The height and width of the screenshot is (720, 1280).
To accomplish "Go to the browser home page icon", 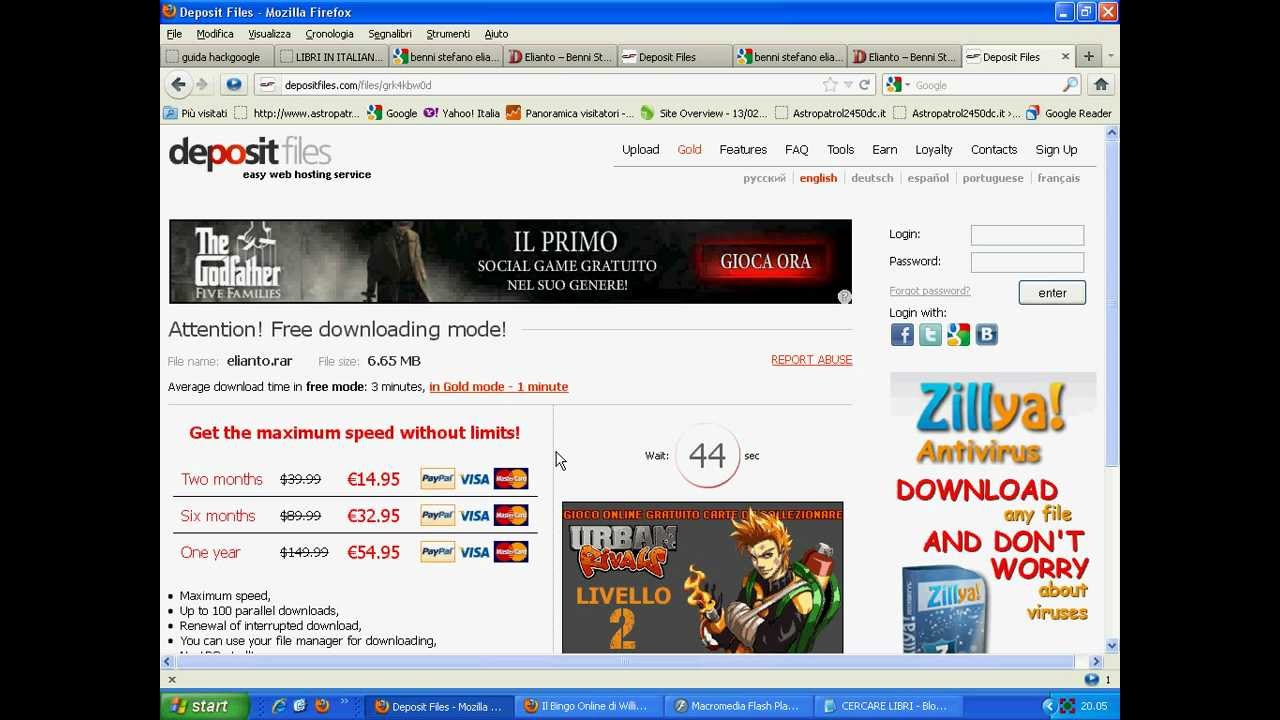I will point(1101,85).
